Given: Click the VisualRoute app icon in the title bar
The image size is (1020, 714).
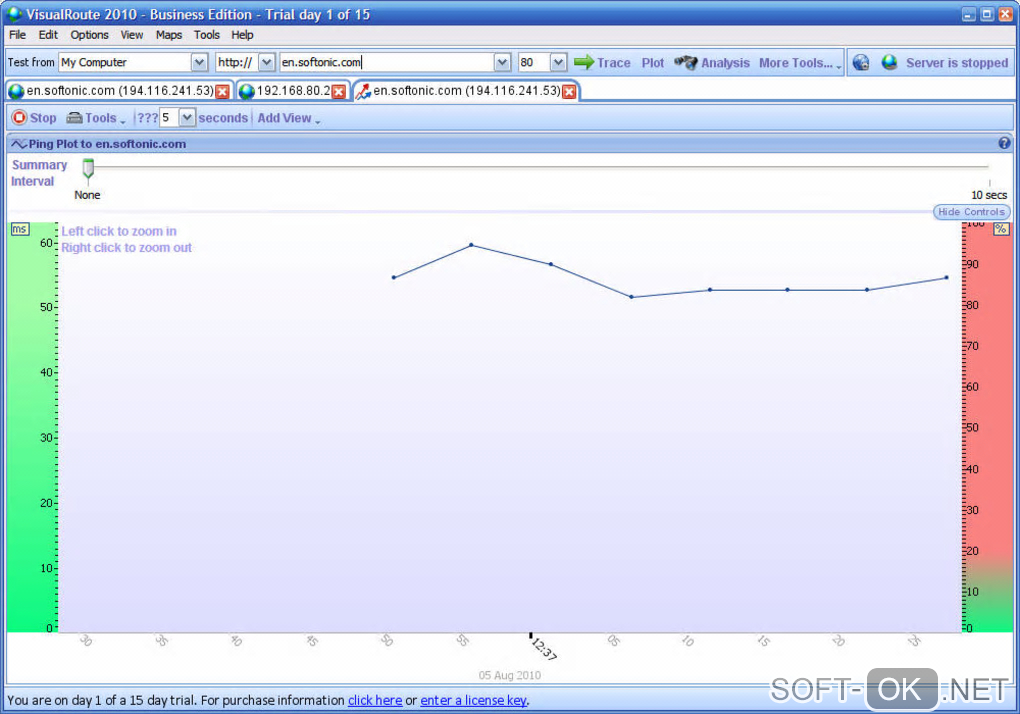Looking at the screenshot, I should pos(14,14).
